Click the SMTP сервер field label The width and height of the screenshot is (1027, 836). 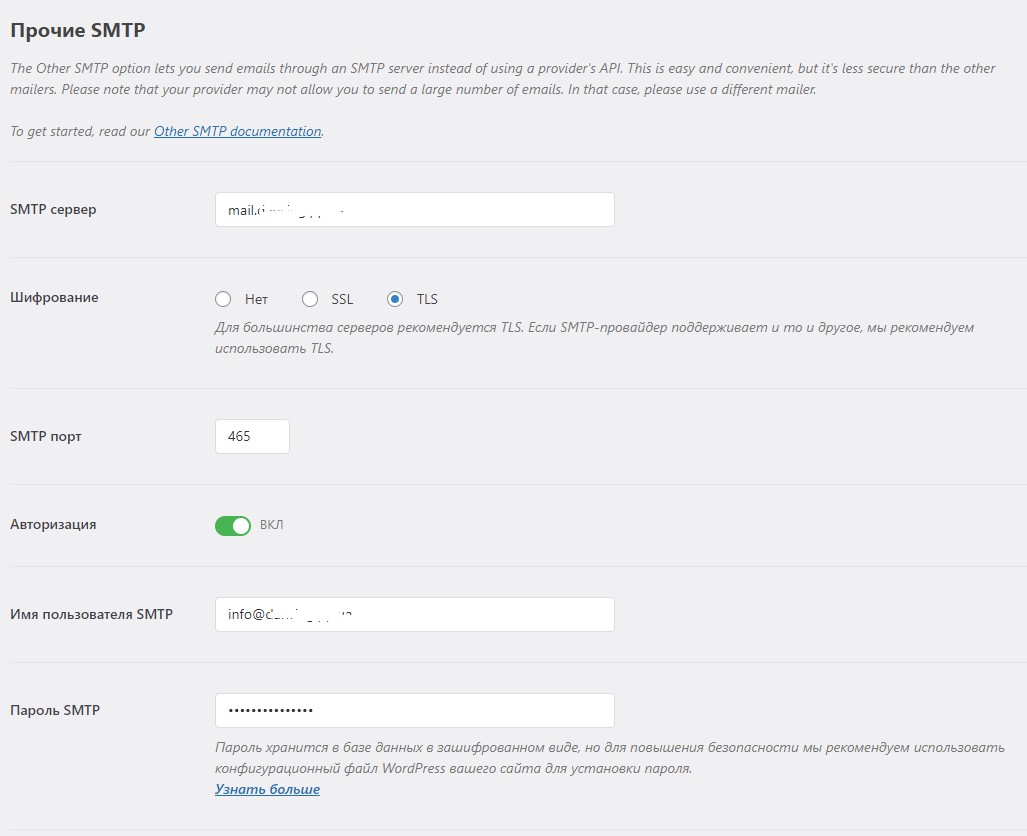coord(53,209)
